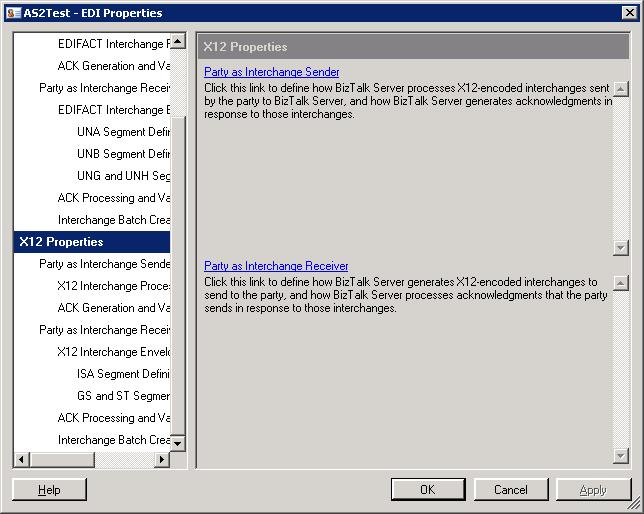Click Sender description text about X12-encoded interchanges
Screen dimensions: 644x514
click(x=408, y=101)
